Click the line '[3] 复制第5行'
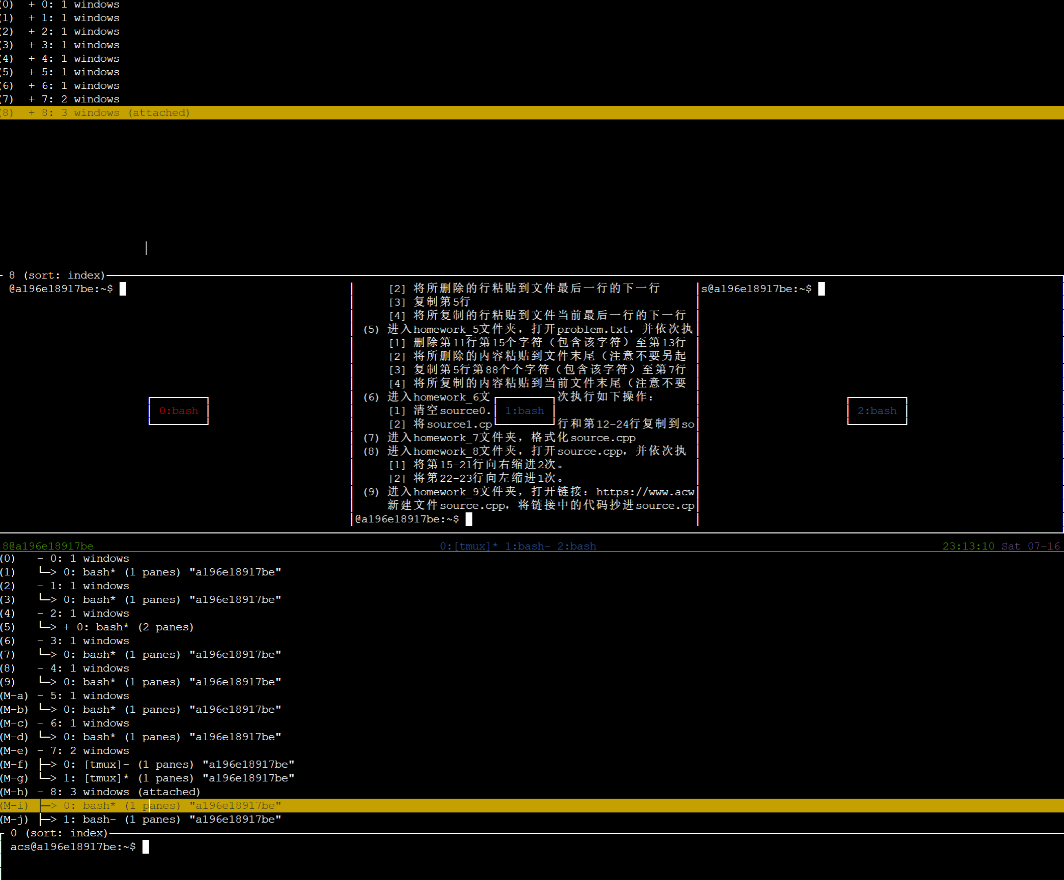Image resolution: width=1064 pixels, height=880 pixels. click(430, 302)
